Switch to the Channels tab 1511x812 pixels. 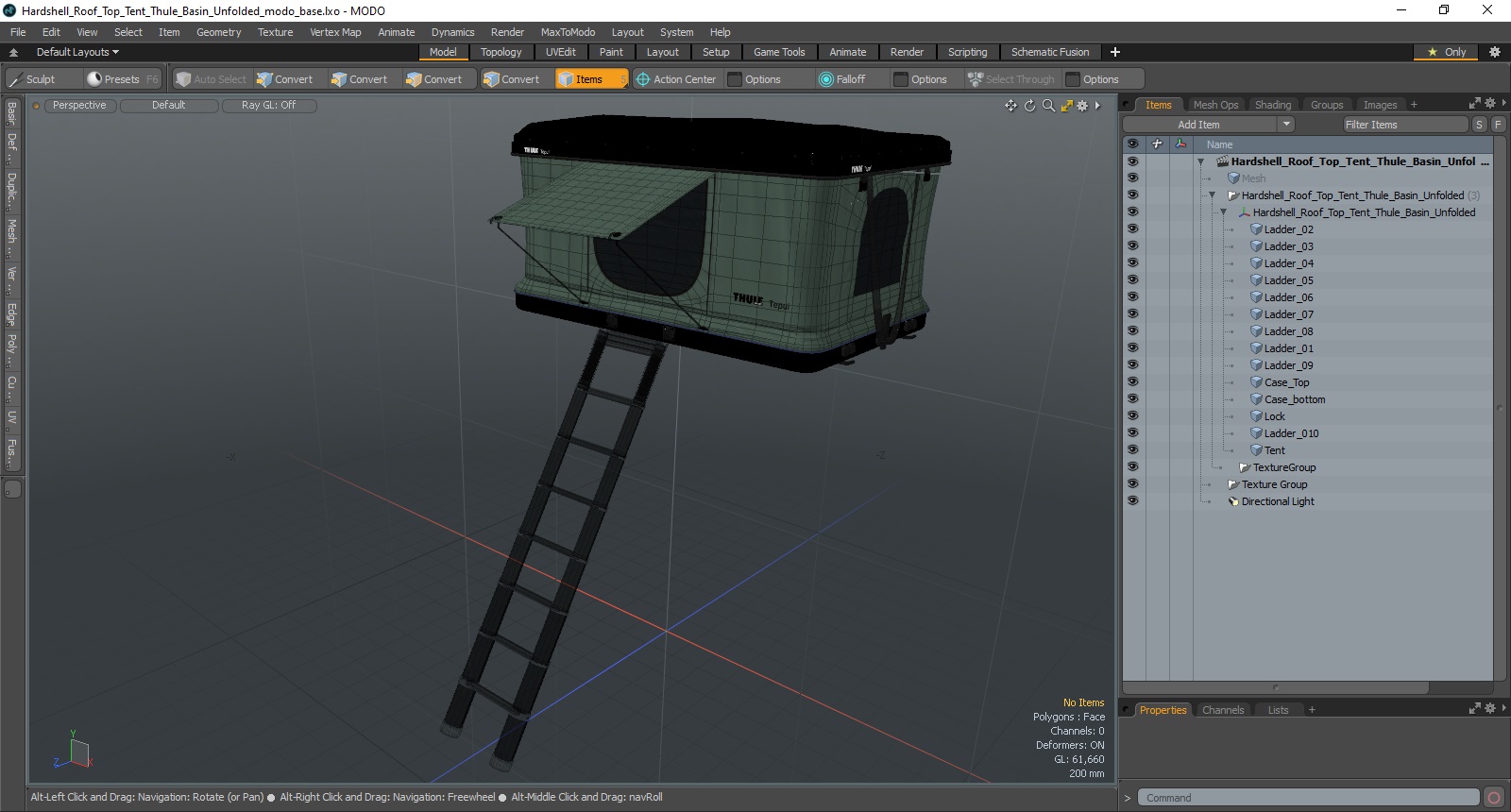pyautogui.click(x=1223, y=710)
